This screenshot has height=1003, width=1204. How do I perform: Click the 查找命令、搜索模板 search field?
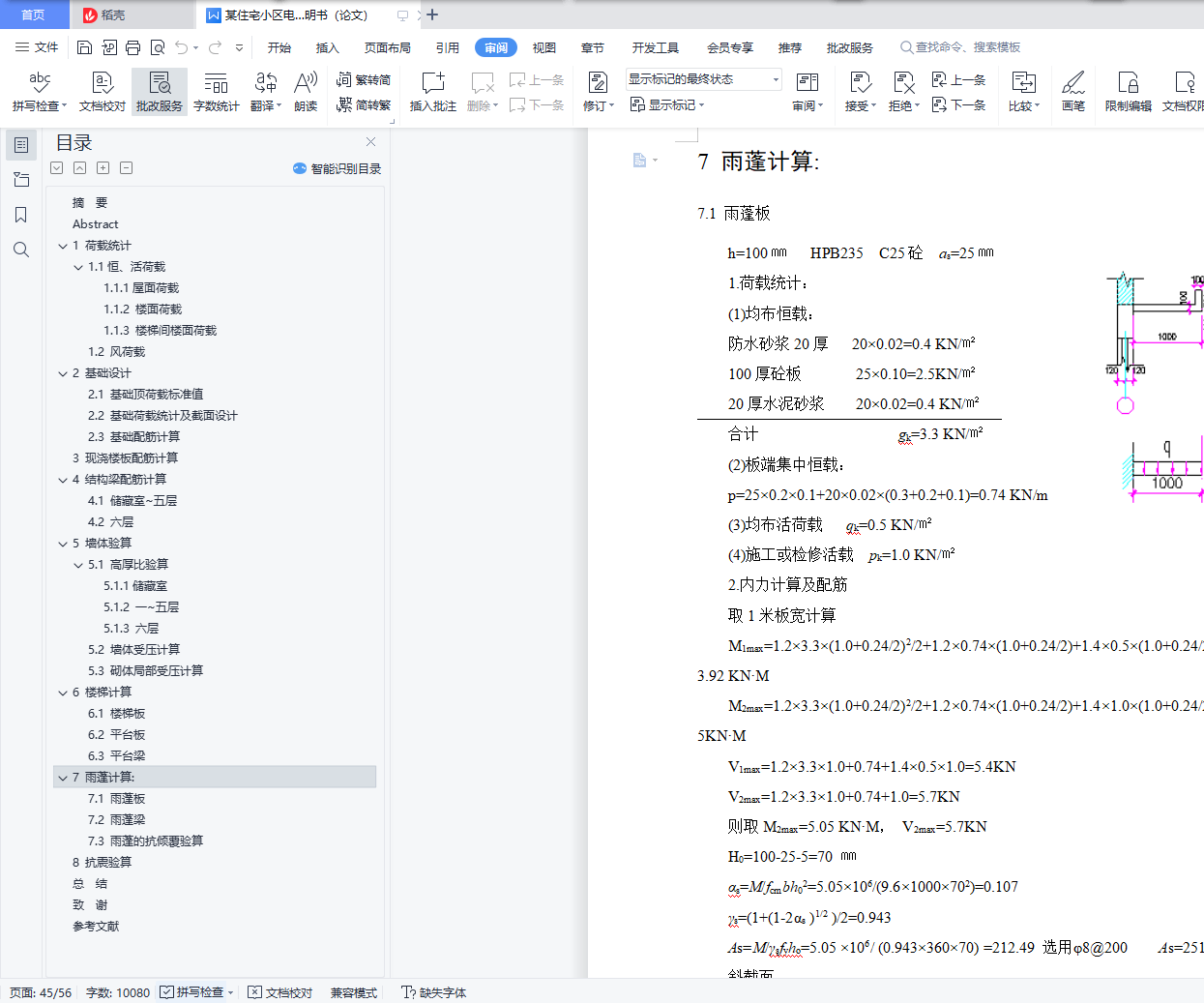tap(960, 47)
